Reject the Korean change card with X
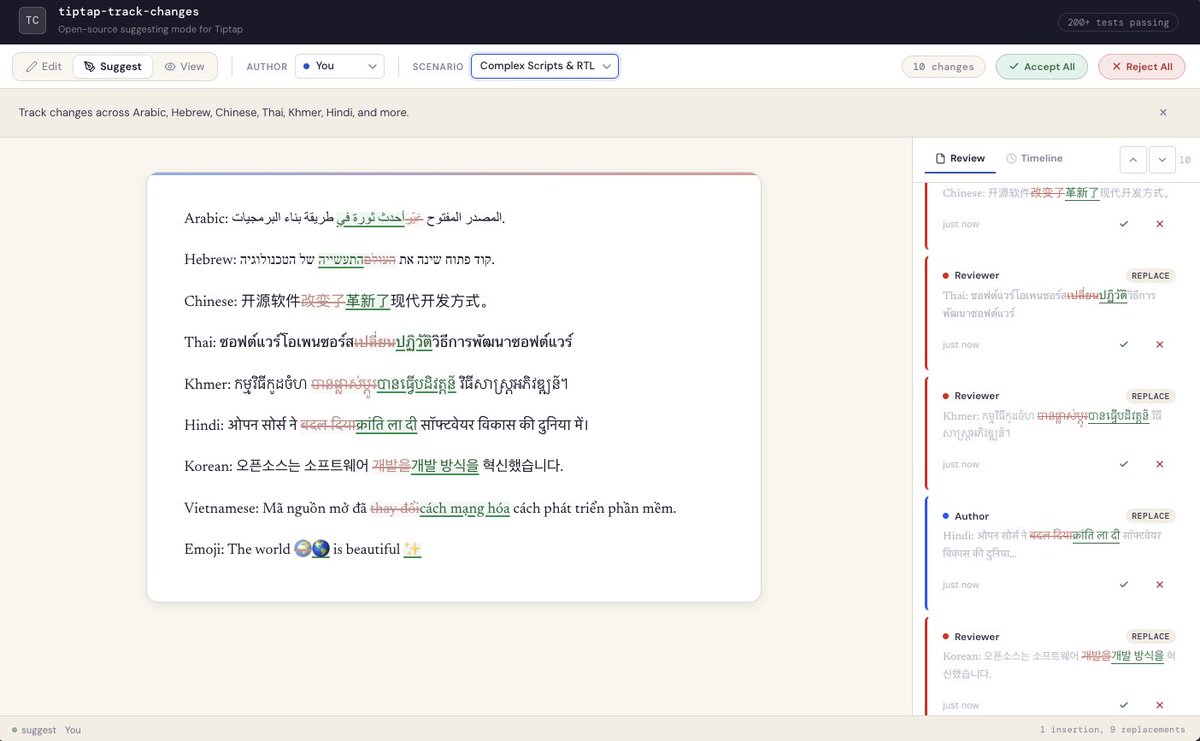This screenshot has height=741, width=1200. tap(1160, 705)
